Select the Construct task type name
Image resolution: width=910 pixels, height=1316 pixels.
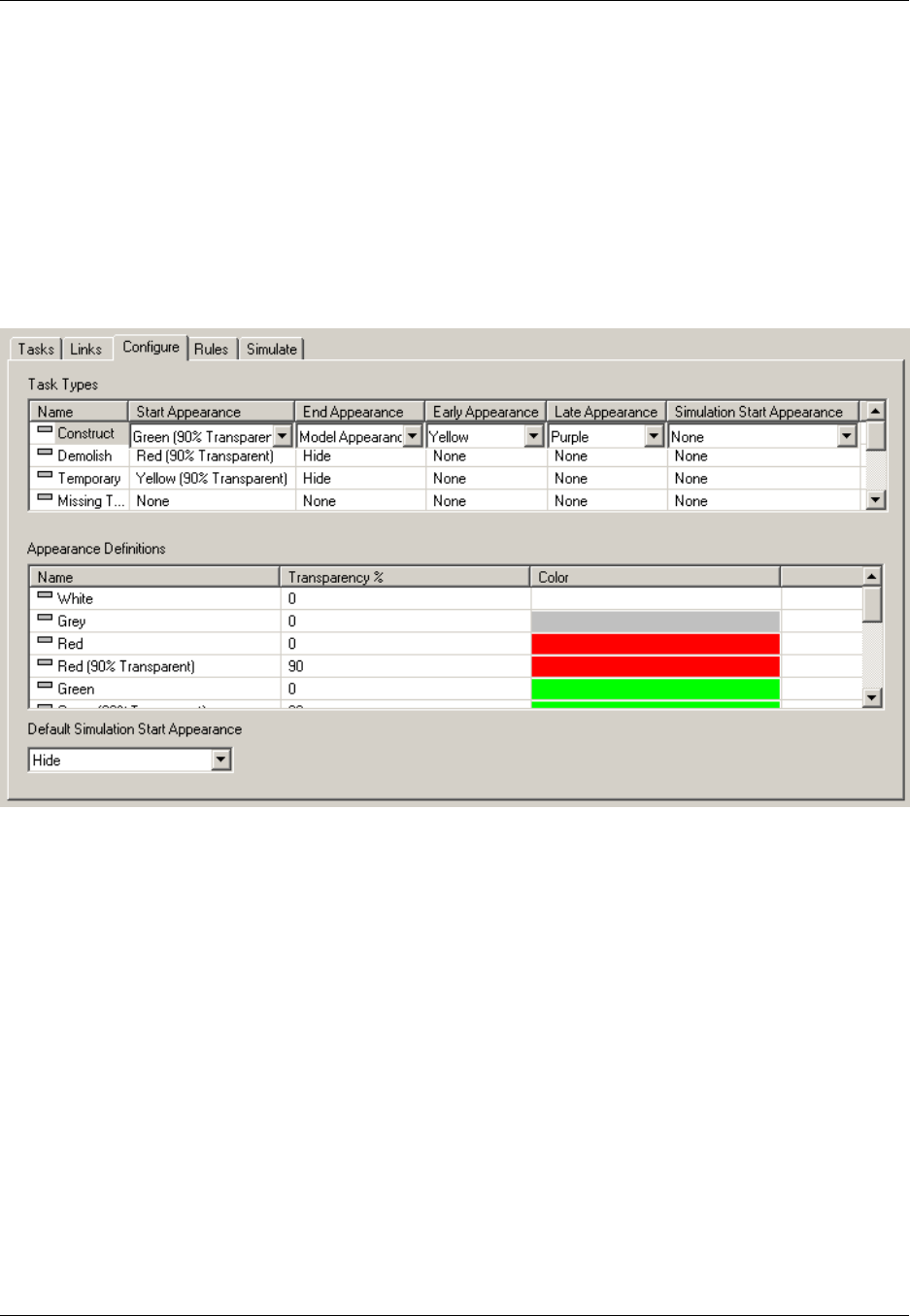click(85, 433)
